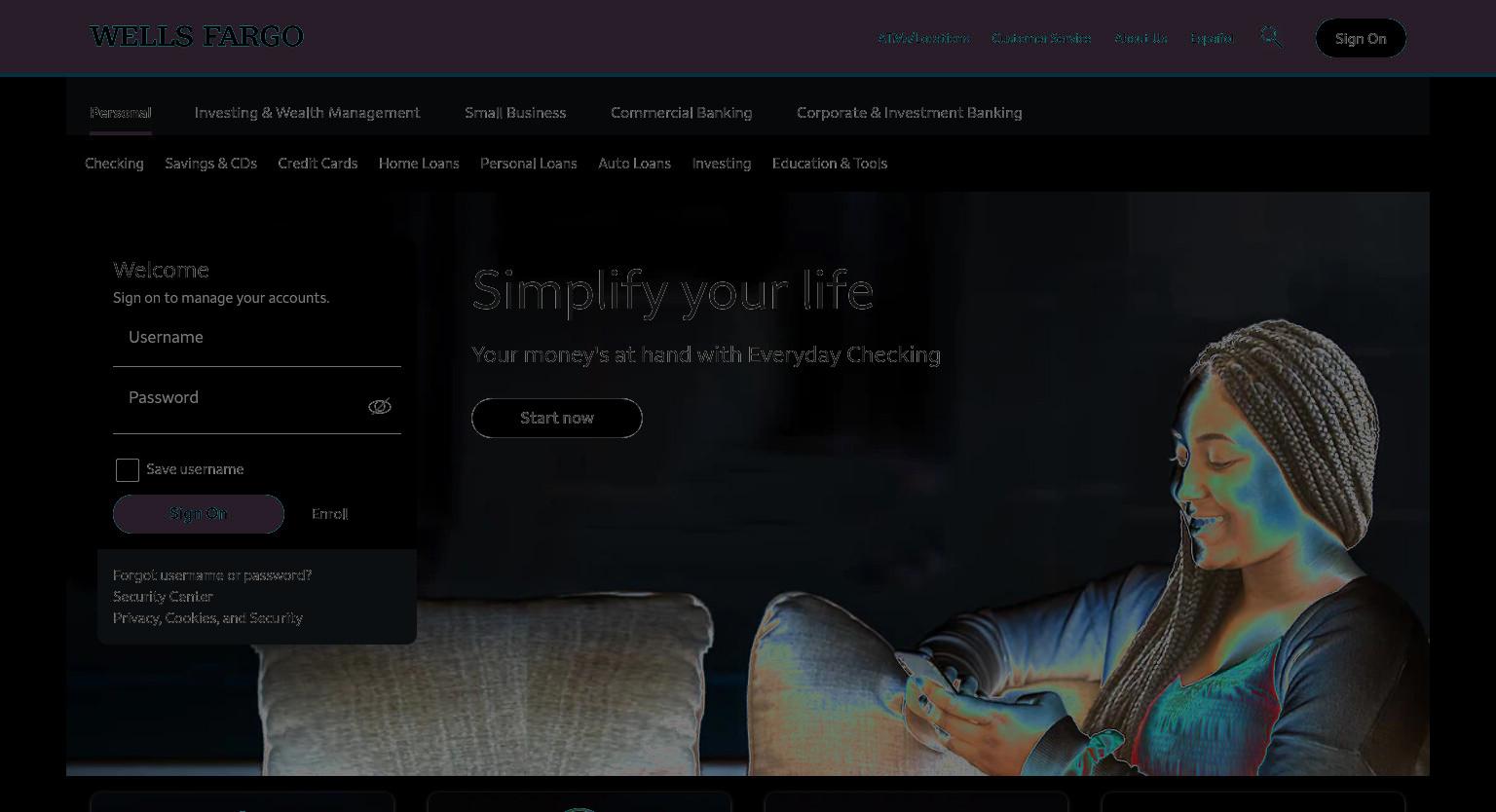Screen dimensions: 1496x812
Task: Open Forgot username or password link
Action: 212,575
